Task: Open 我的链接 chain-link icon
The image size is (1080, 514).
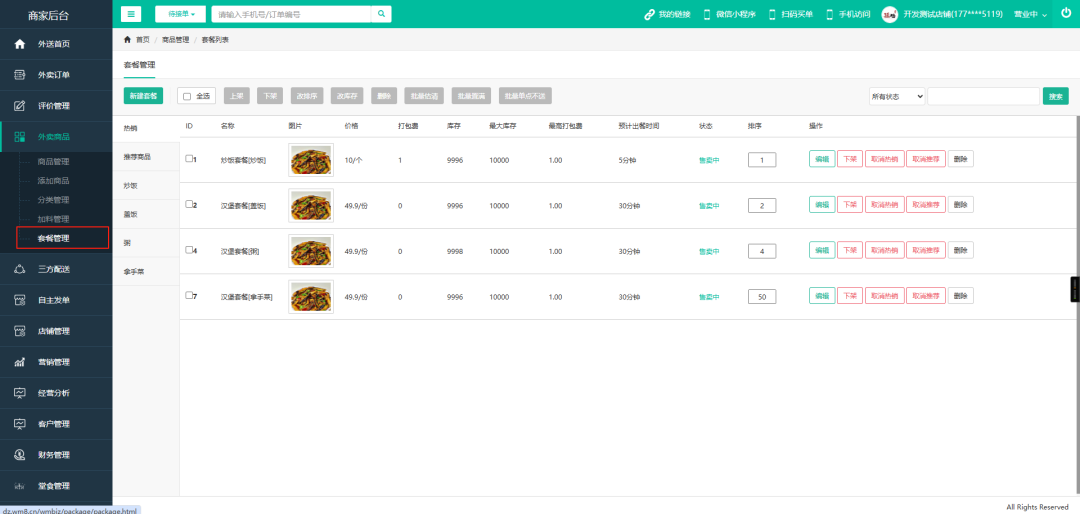Action: [x=650, y=15]
